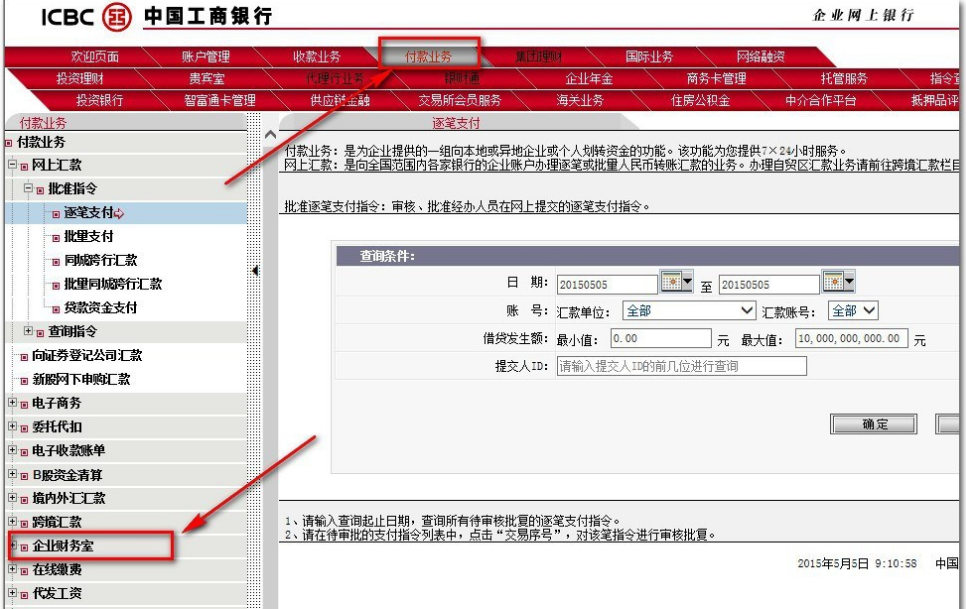Open the 收款业务 tab
Viewport: 966px width, 609px height.
point(317,57)
